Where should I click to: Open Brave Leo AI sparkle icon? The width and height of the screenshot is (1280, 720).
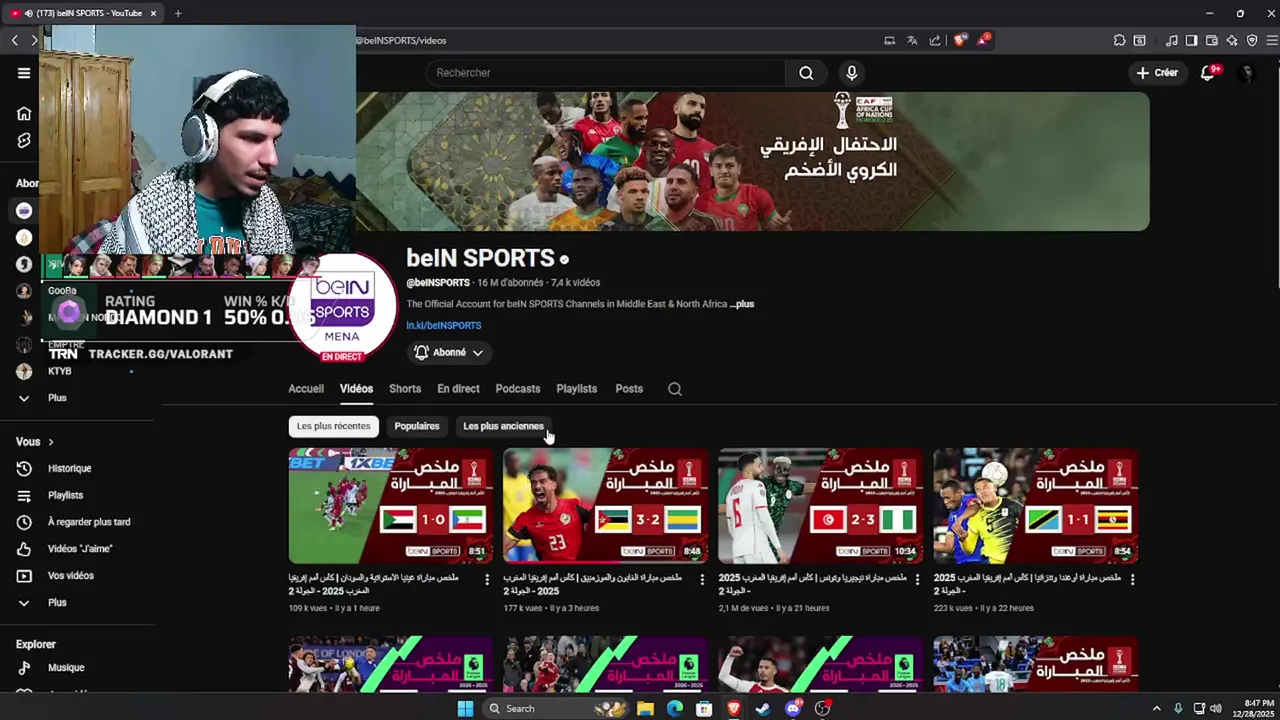pos(1232,40)
